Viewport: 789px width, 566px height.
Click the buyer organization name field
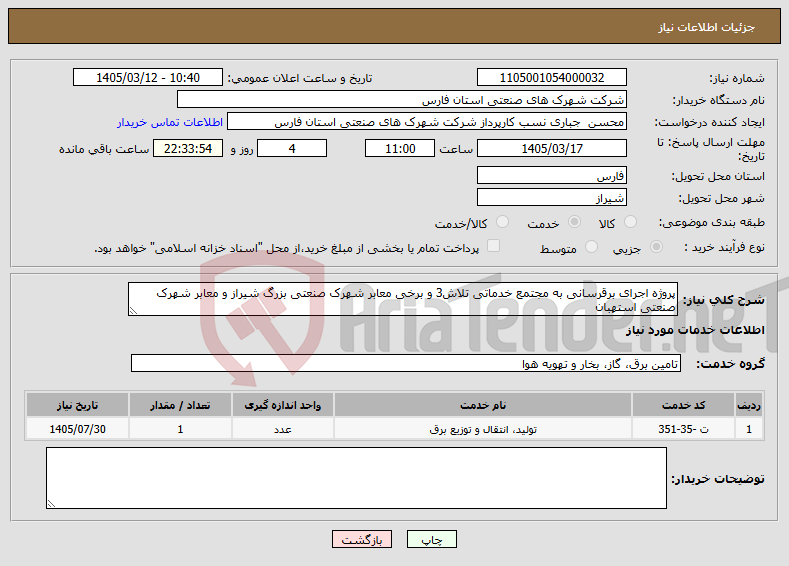click(x=402, y=100)
